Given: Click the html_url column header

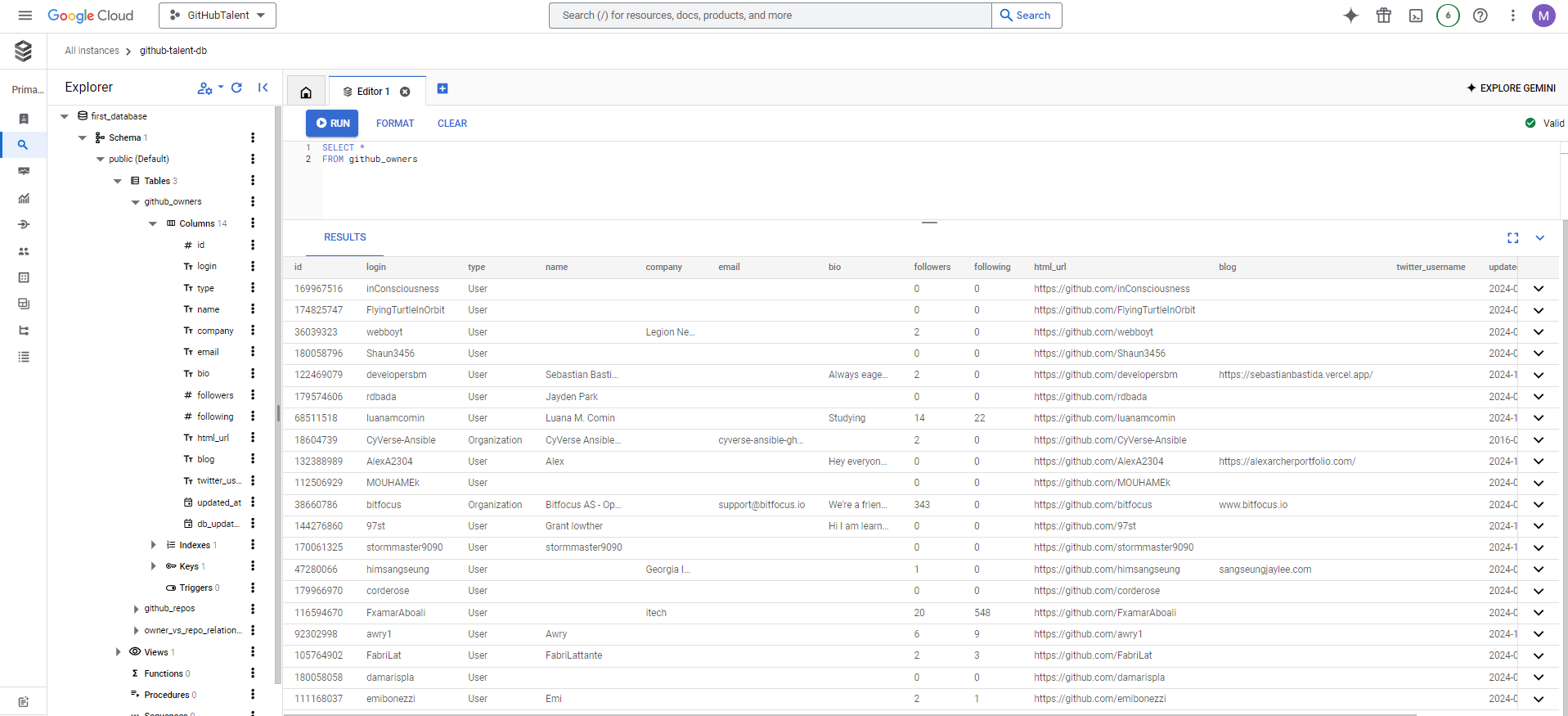Looking at the screenshot, I should tap(1049, 267).
